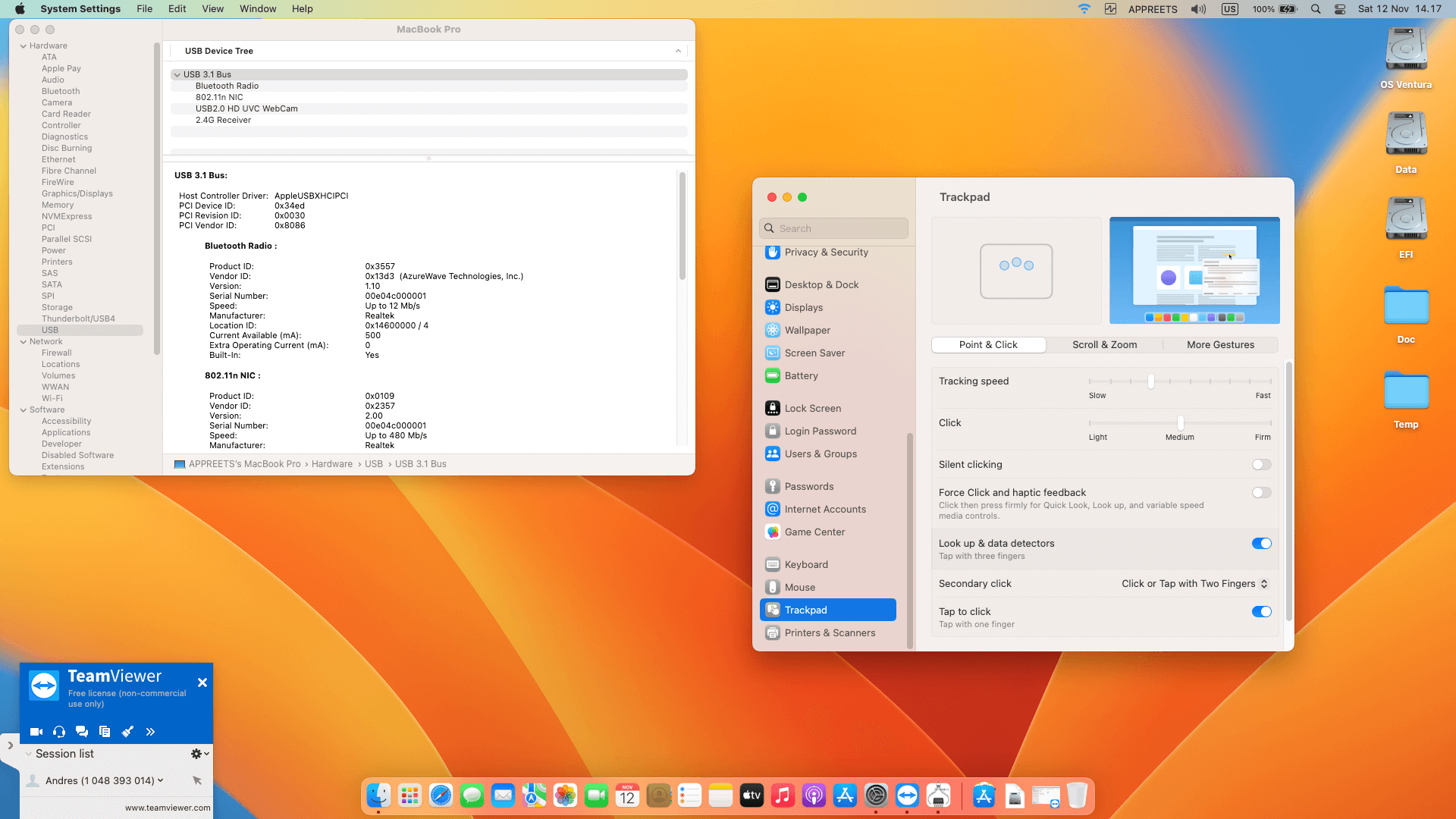The height and width of the screenshot is (819, 1456).
Task: Open Passwords settings
Action: 828,486
